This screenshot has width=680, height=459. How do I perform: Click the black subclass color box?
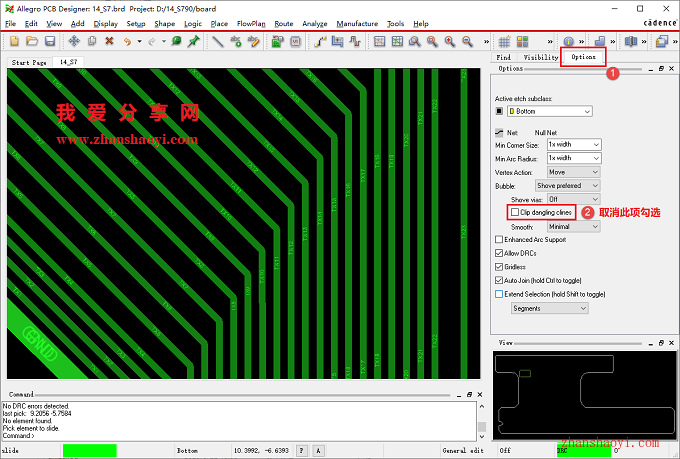499,111
